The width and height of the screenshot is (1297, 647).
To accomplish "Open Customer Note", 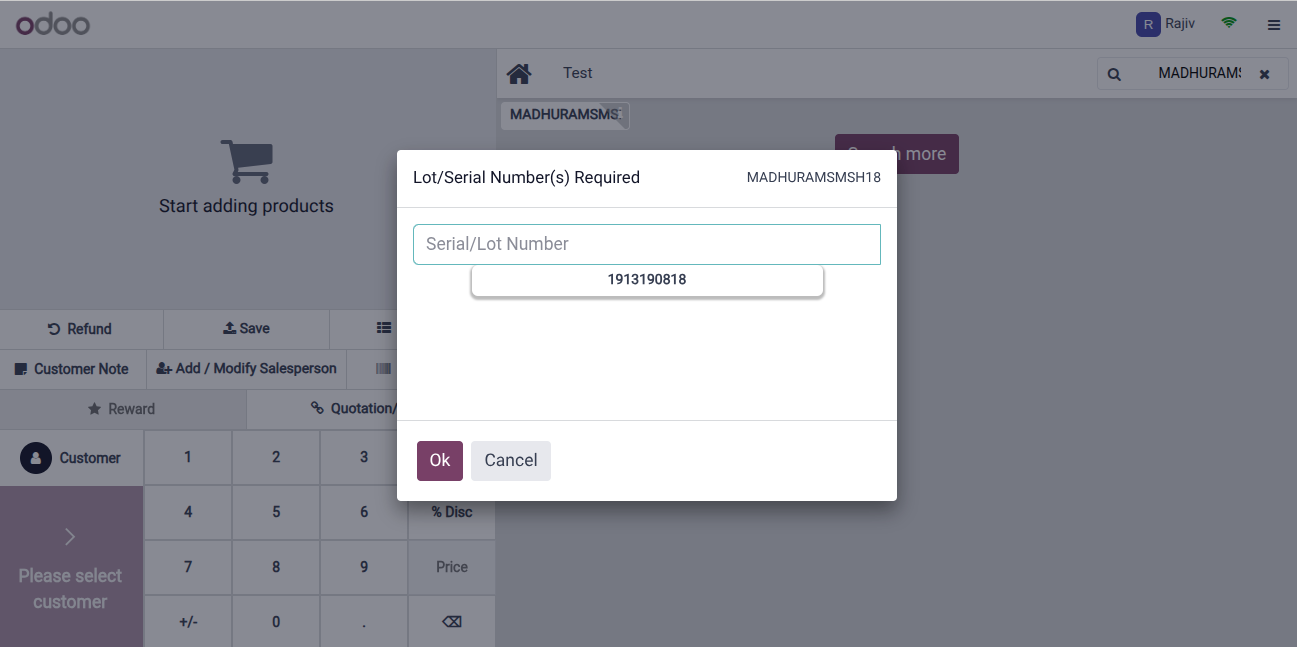I will tap(72, 369).
